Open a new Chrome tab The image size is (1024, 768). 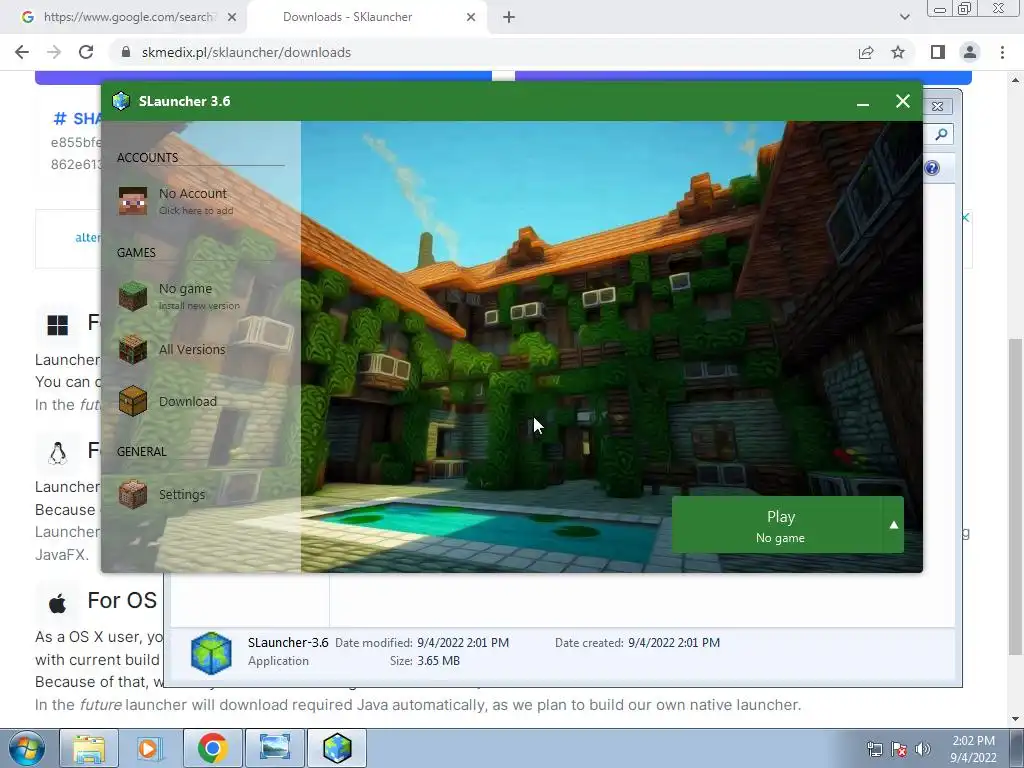click(509, 17)
